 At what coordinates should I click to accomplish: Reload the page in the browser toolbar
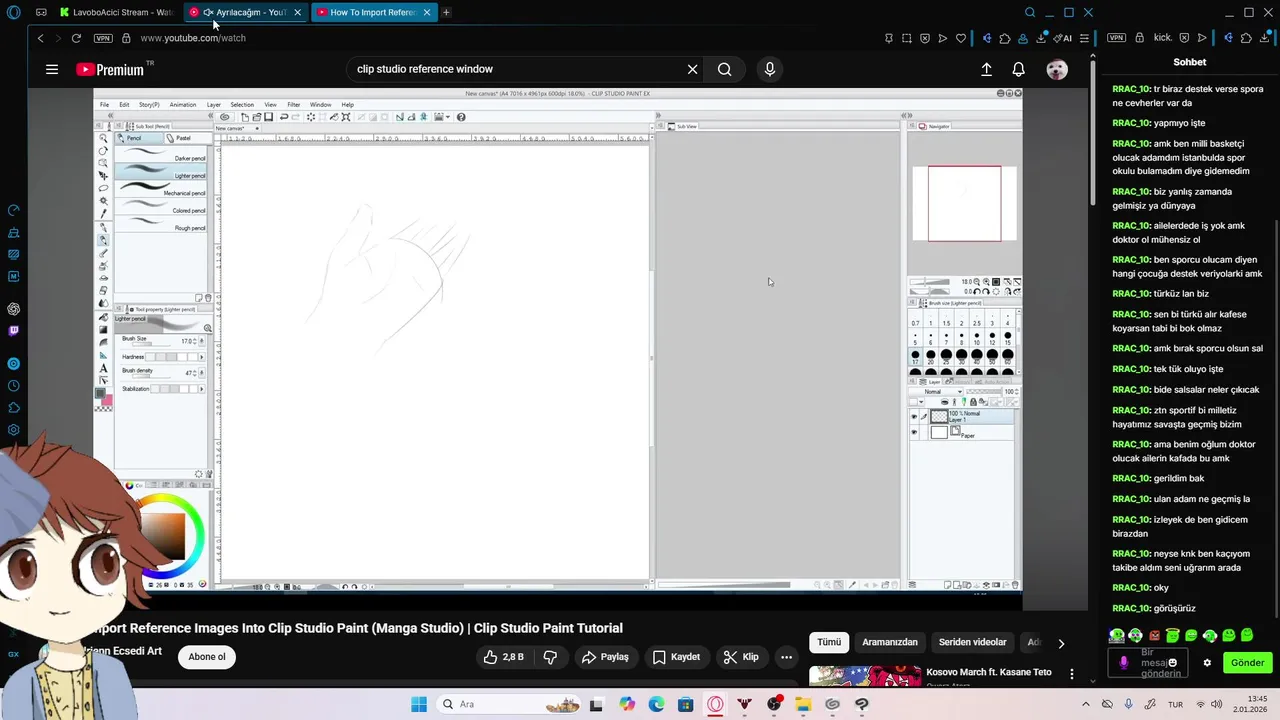pyautogui.click(x=76, y=38)
